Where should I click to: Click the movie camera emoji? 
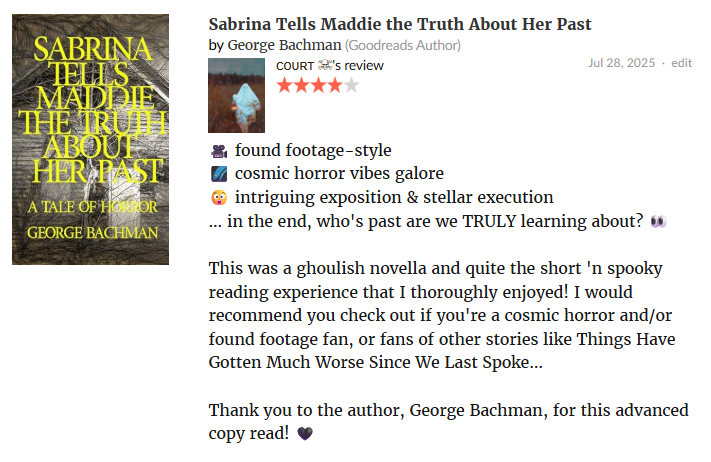point(218,152)
